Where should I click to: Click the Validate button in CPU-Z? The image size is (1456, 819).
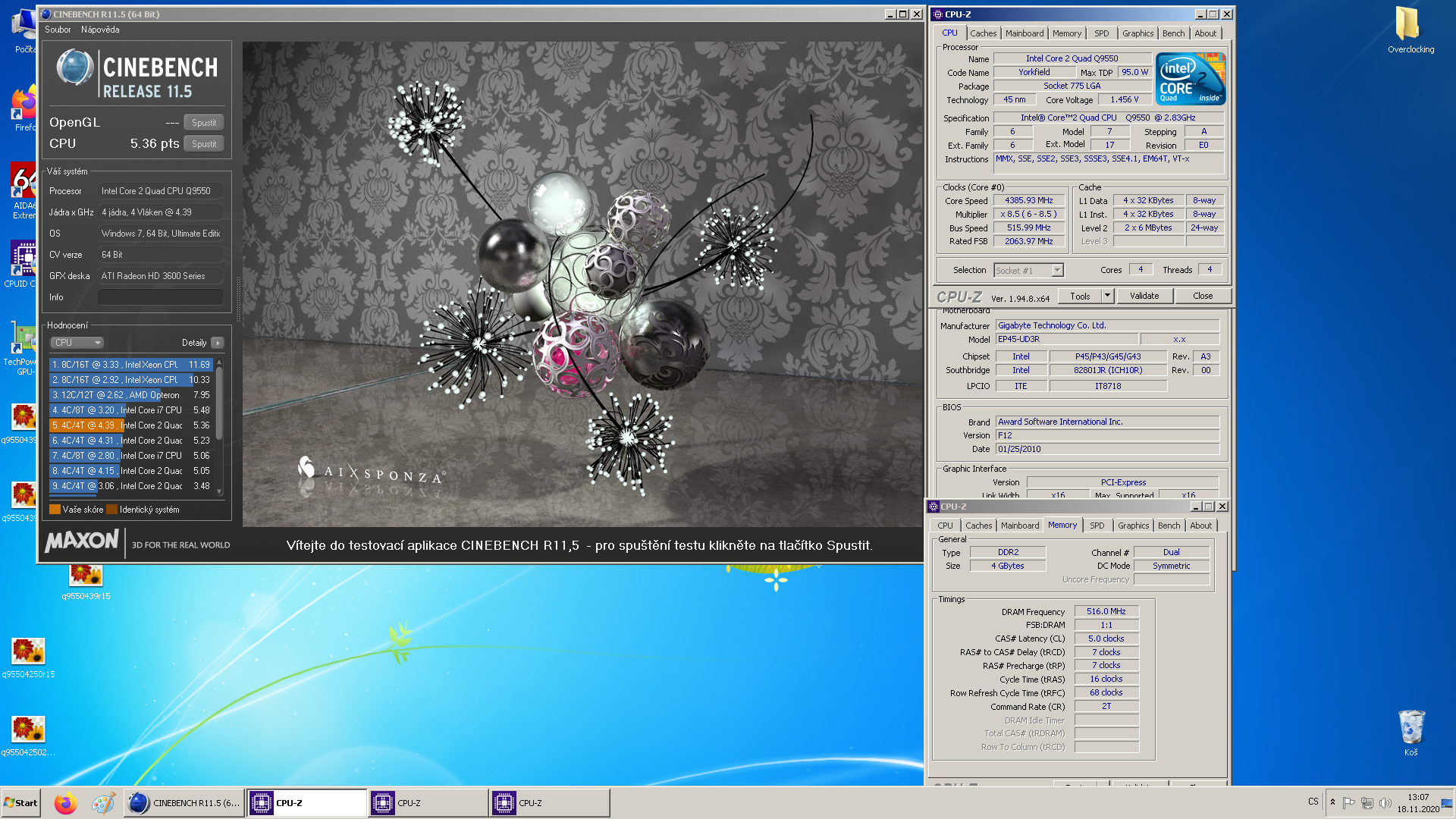(1144, 297)
